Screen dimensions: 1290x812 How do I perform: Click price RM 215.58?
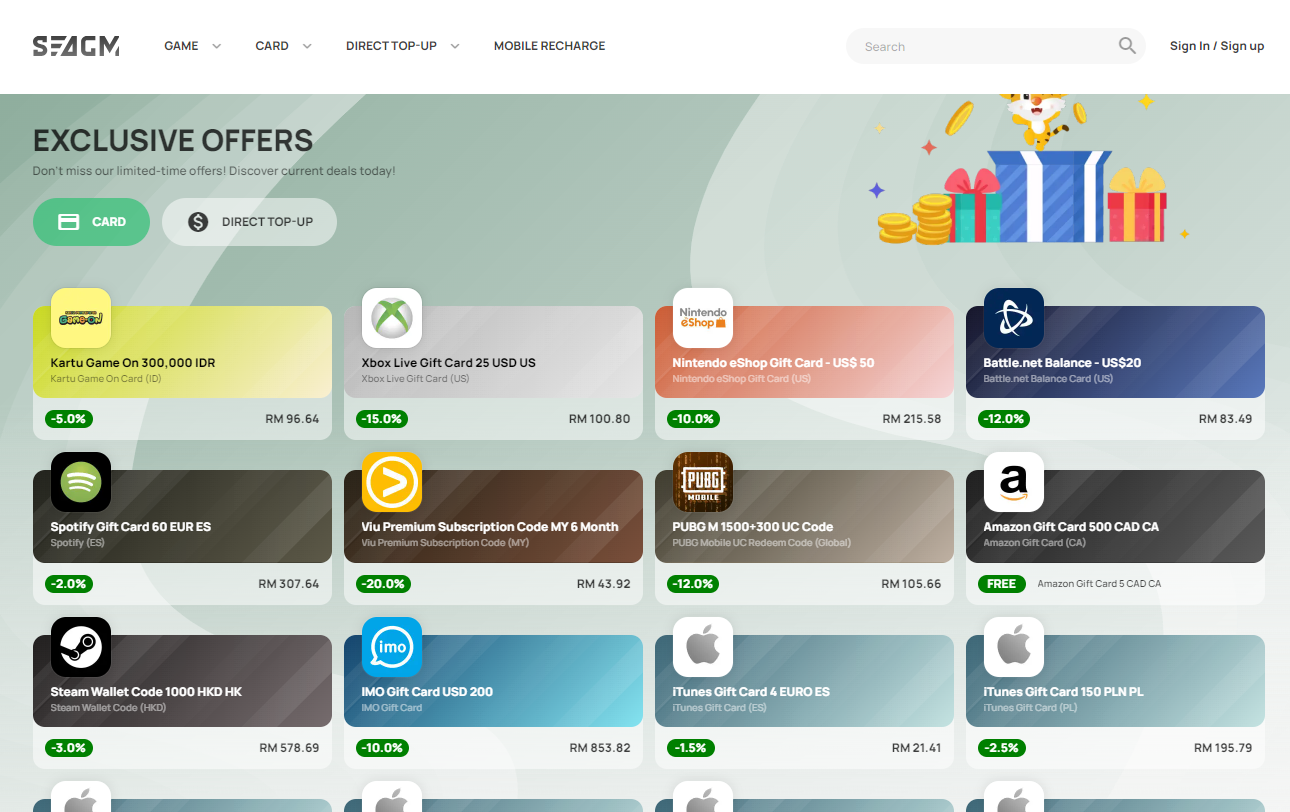pos(912,419)
